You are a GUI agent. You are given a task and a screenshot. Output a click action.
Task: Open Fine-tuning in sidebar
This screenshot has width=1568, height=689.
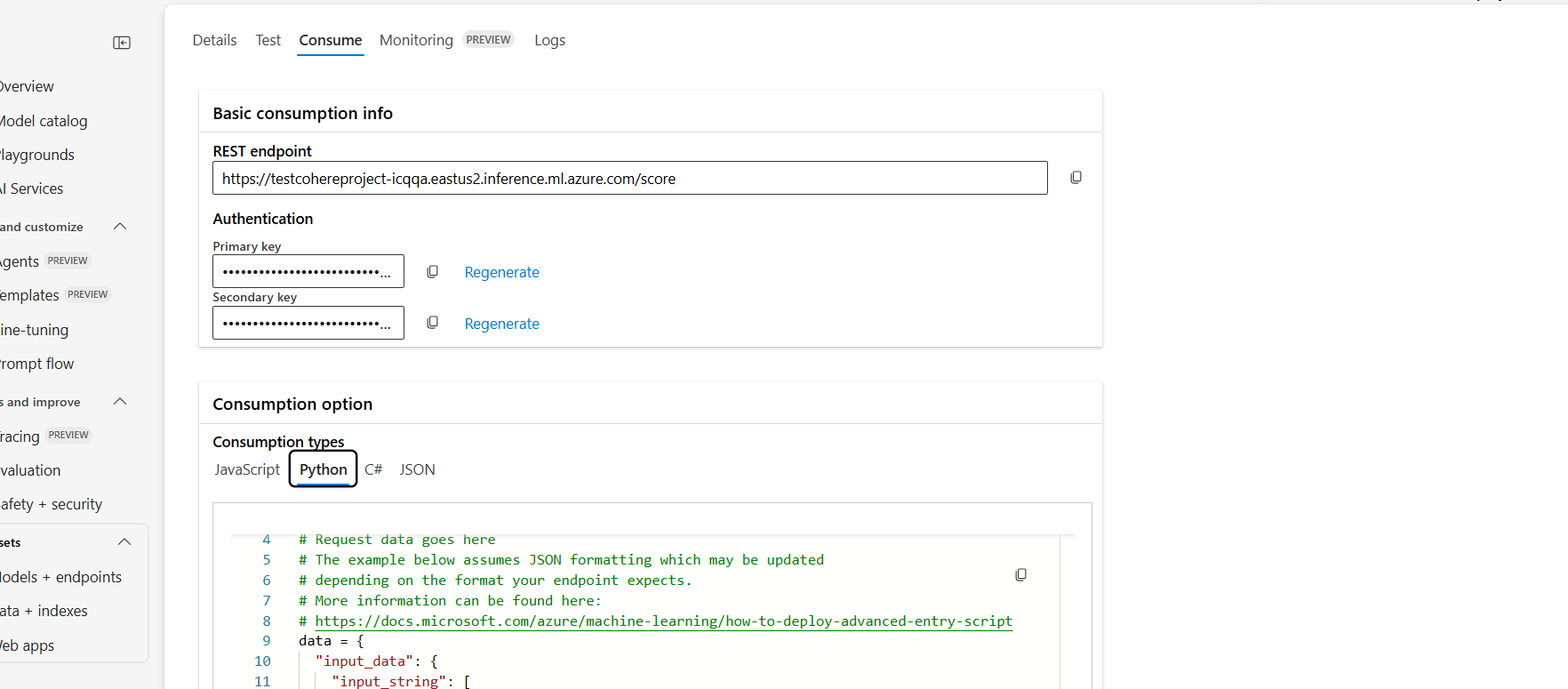click(35, 330)
